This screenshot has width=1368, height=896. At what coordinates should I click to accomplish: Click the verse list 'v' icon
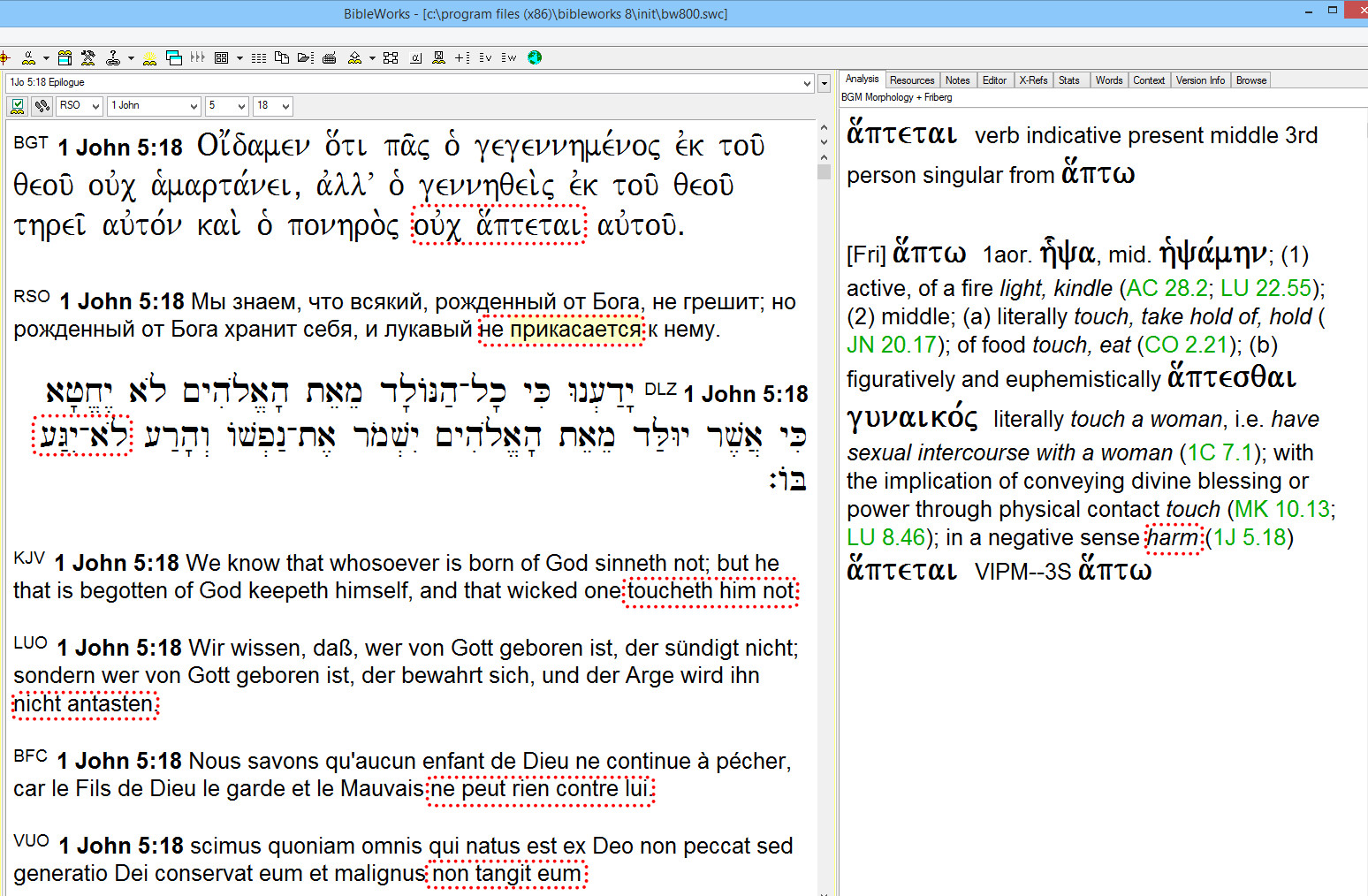pos(485,58)
